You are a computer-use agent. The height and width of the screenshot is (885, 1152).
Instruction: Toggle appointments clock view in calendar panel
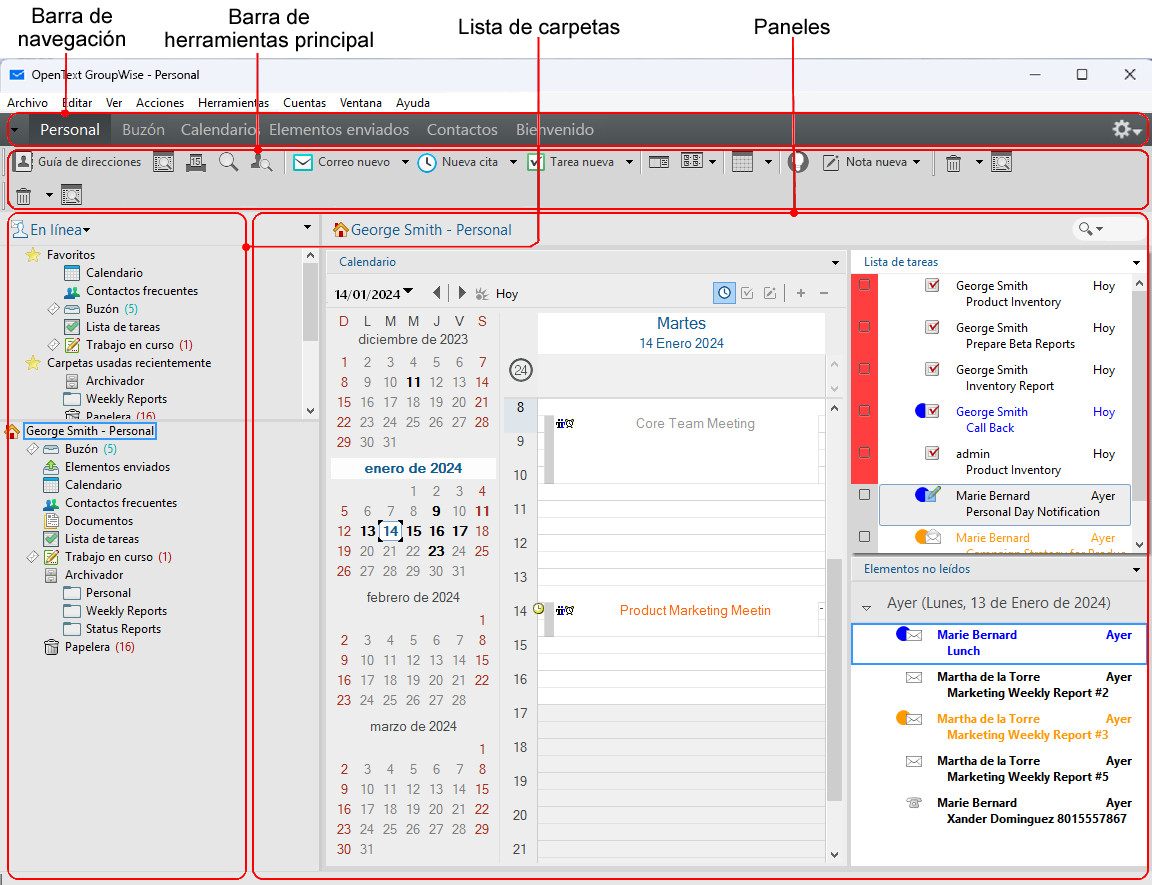(724, 293)
